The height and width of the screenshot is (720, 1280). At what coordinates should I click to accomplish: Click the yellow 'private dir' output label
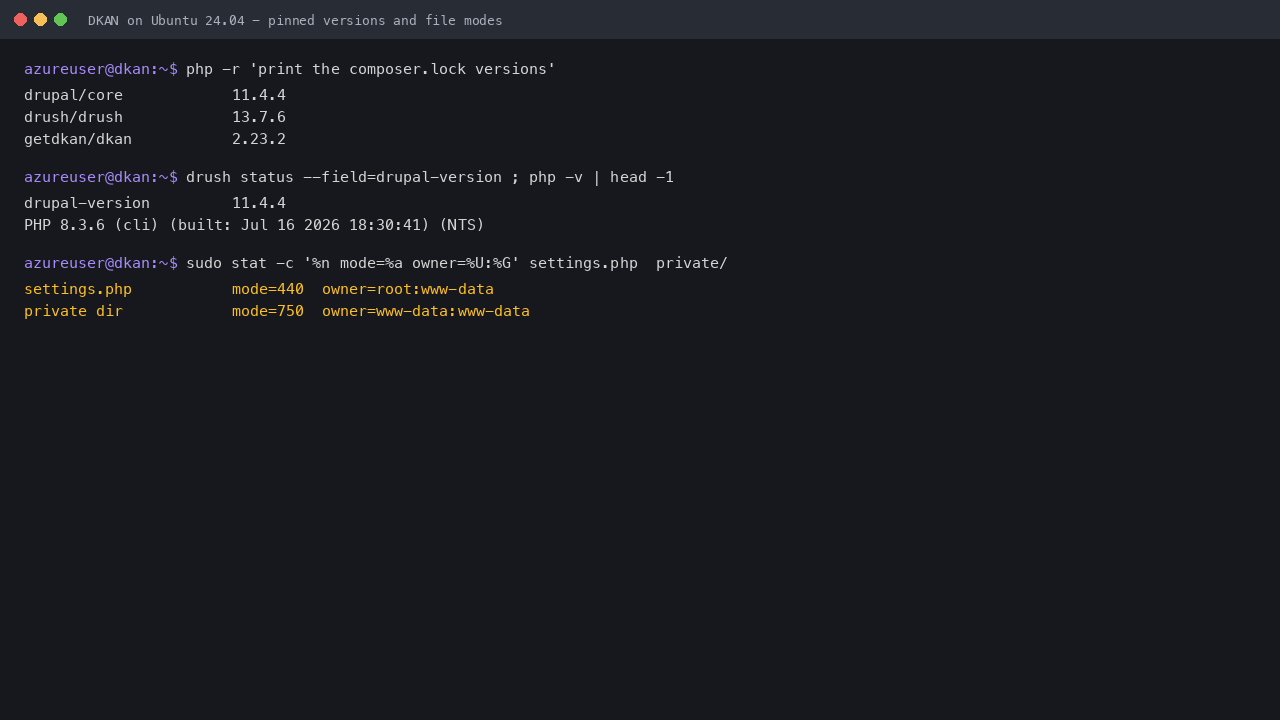[74, 311]
